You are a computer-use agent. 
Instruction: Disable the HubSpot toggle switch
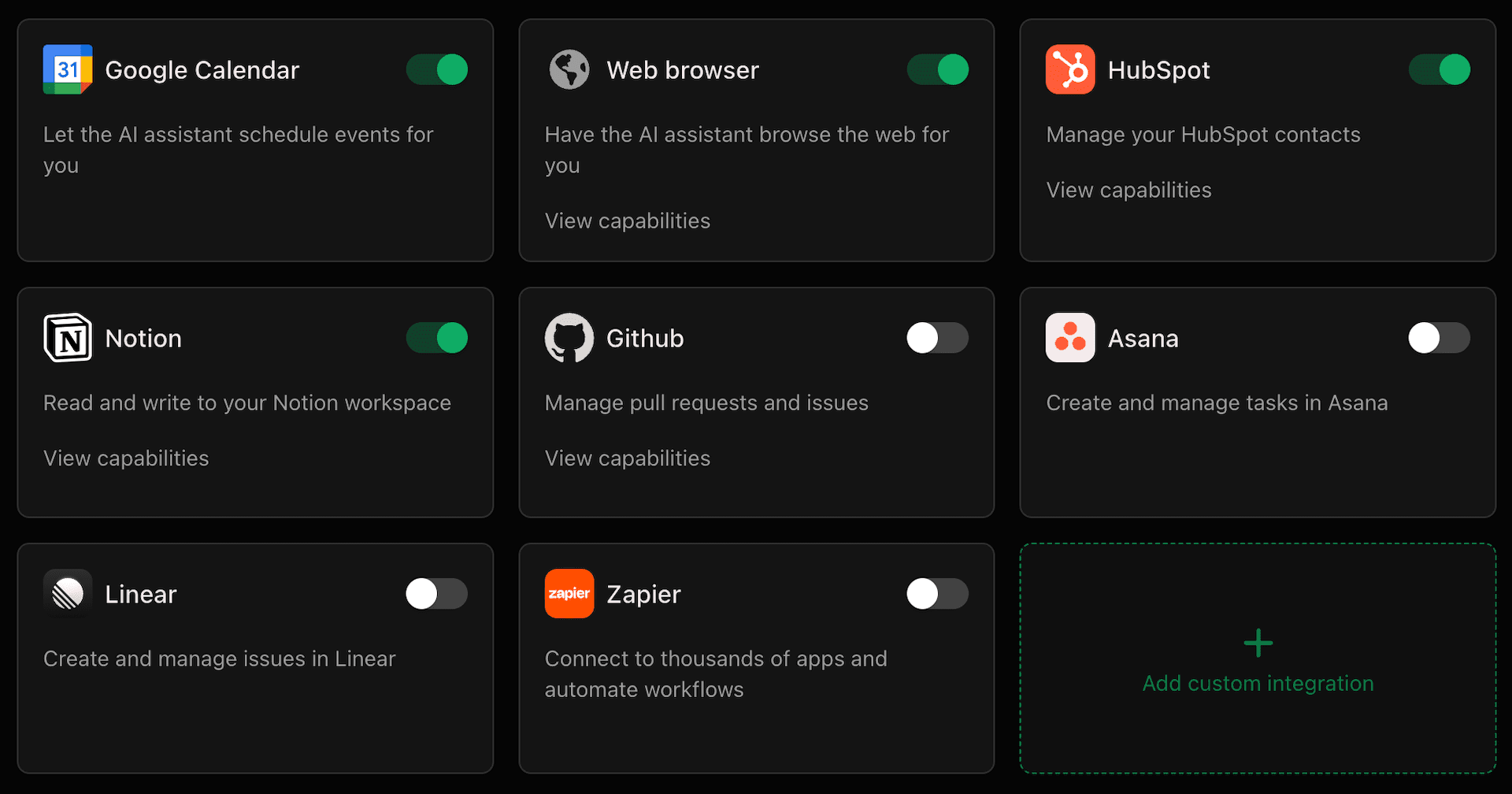coord(1439,69)
